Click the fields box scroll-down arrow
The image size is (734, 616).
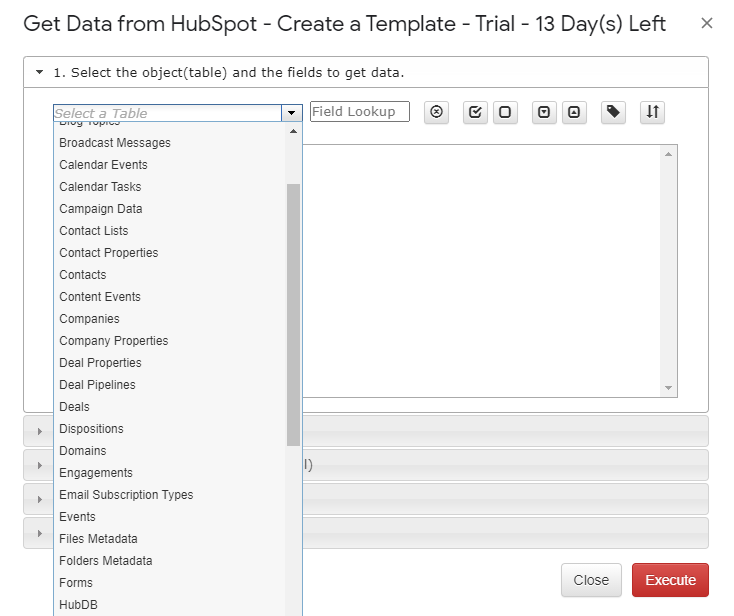pyautogui.click(x=668, y=388)
